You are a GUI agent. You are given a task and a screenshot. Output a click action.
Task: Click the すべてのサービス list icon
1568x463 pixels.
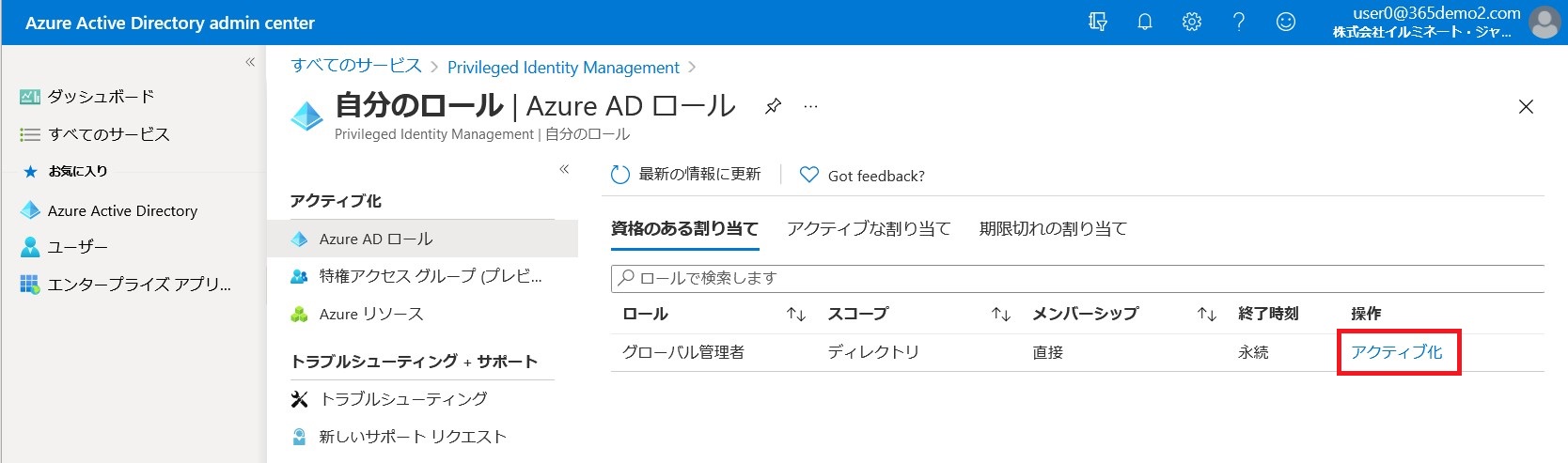tap(30, 134)
